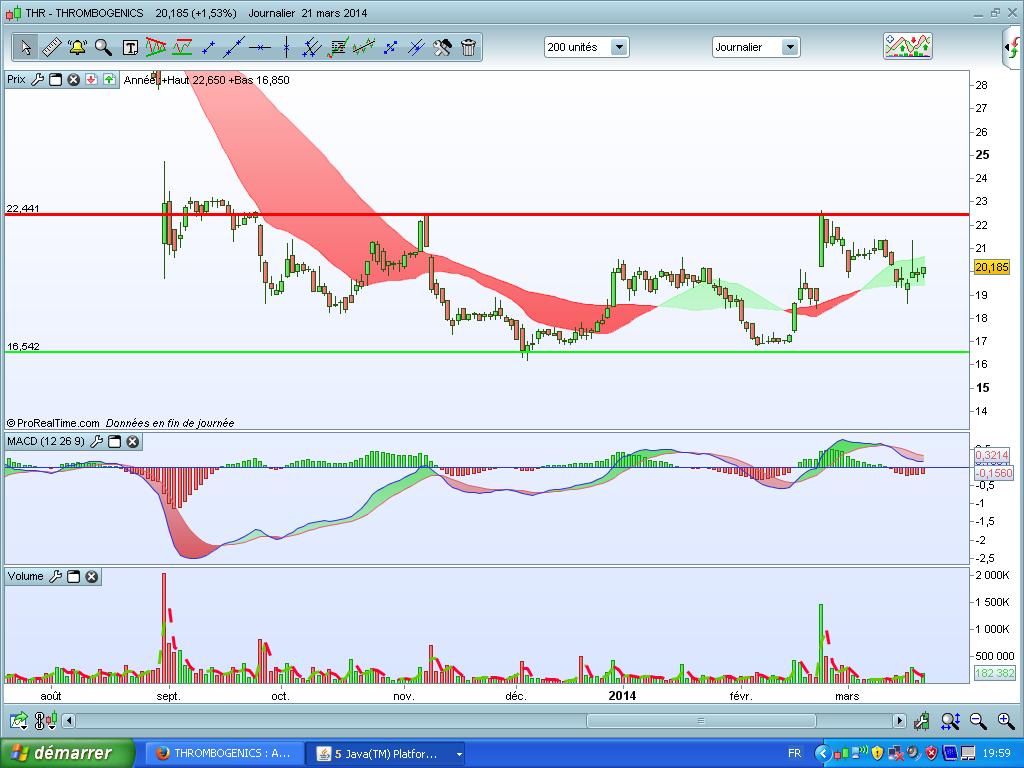The height and width of the screenshot is (768, 1024).
Task: Click the MACD (12 26 9) title label
Action: (x=46, y=441)
